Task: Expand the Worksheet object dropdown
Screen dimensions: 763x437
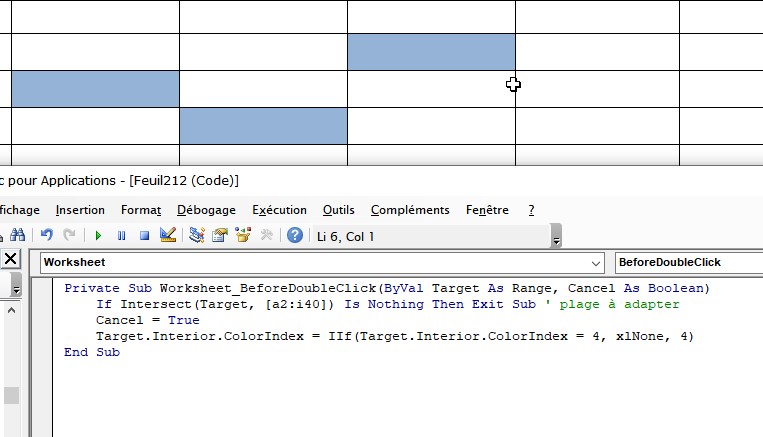Action: [x=597, y=262]
